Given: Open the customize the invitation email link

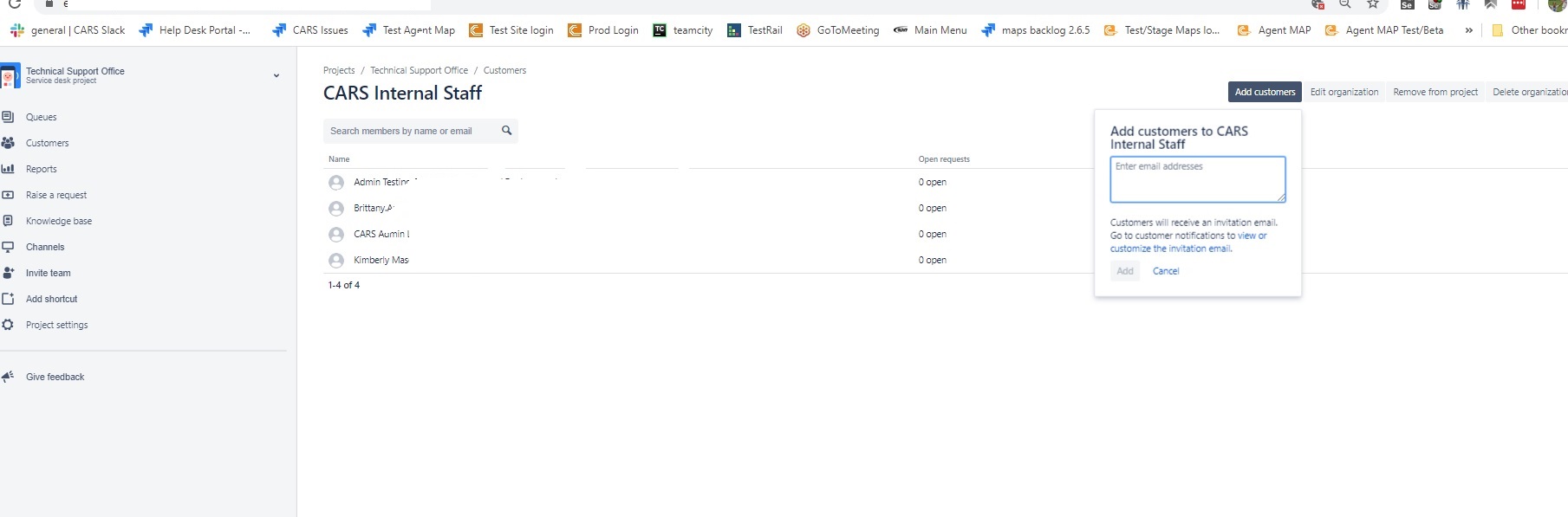Looking at the screenshot, I should [1171, 249].
